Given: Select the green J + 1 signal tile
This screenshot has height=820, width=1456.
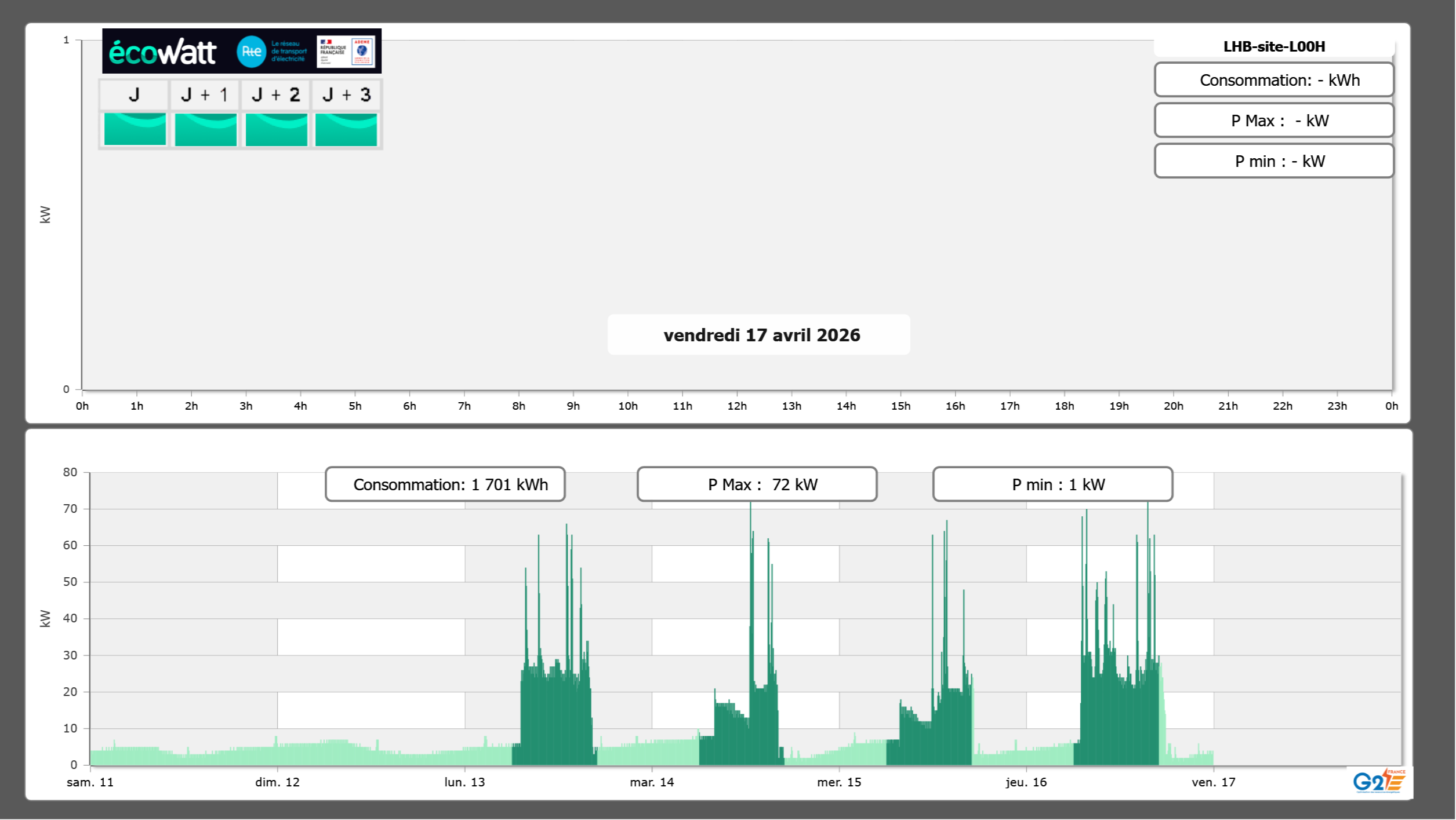Looking at the screenshot, I should pos(205,129).
